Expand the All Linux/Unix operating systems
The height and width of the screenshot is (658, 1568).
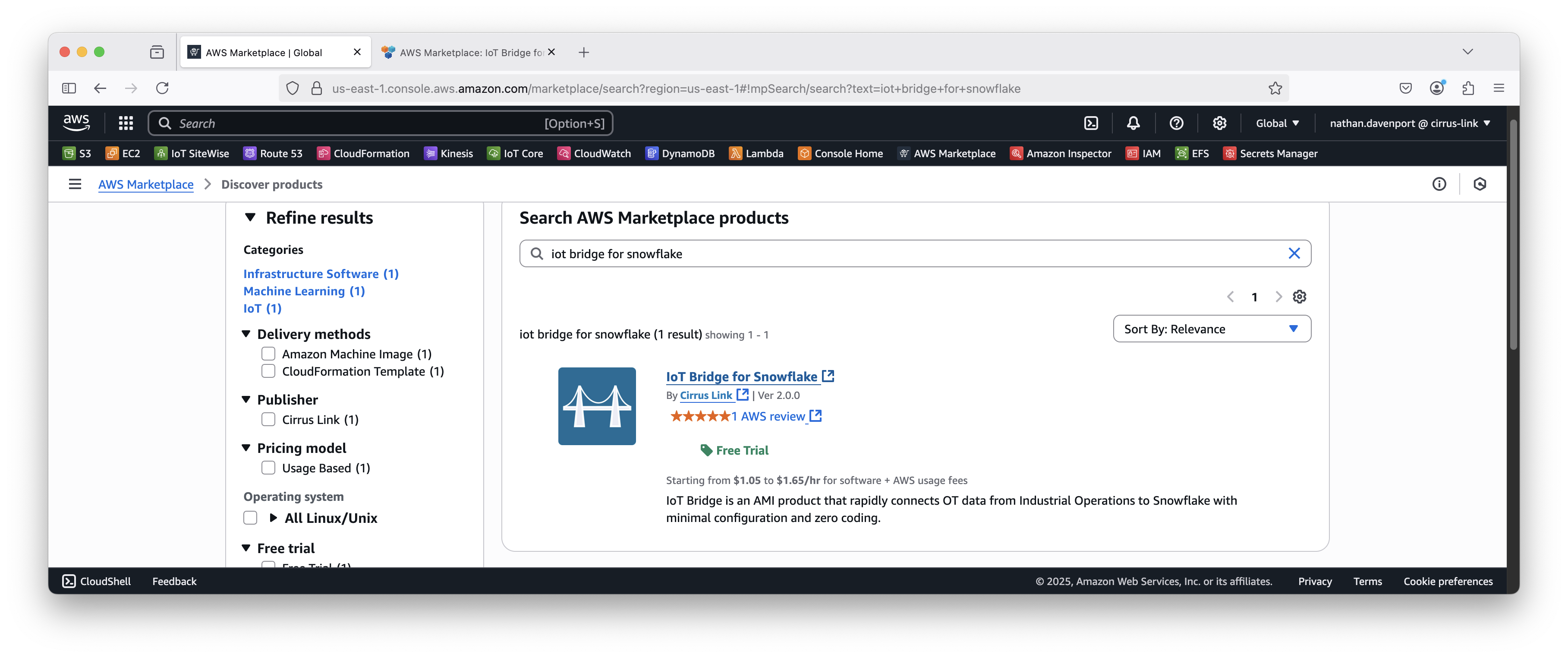coord(273,518)
